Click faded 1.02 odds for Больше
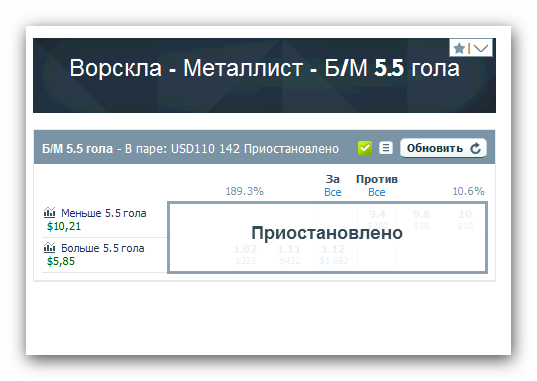The image size is (537, 381). pos(245,249)
